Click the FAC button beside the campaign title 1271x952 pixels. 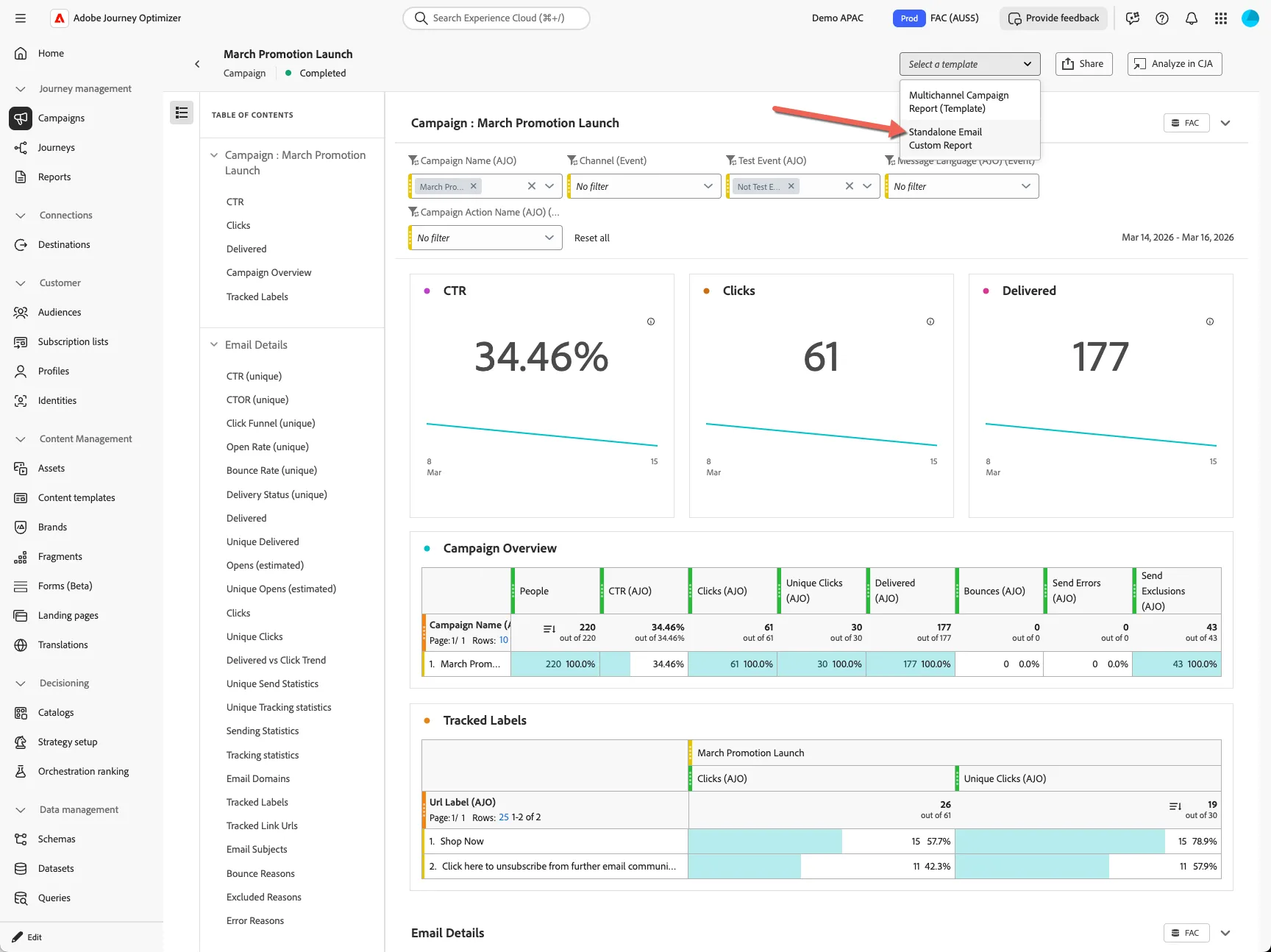[x=1185, y=123]
